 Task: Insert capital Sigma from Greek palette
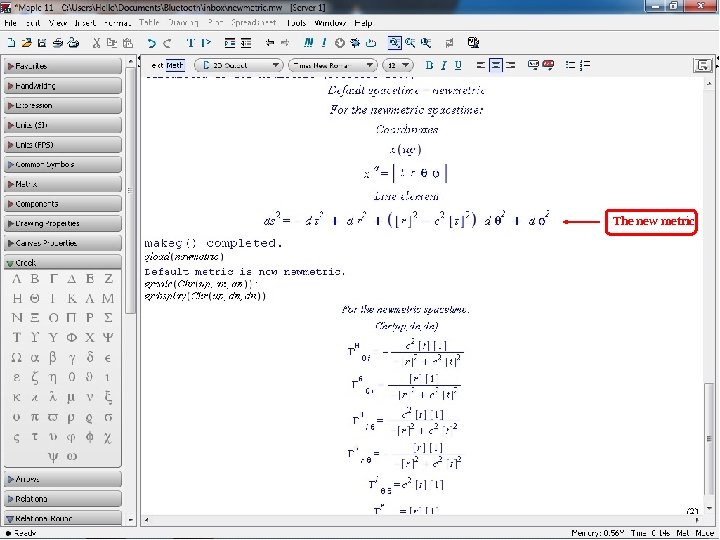108,318
